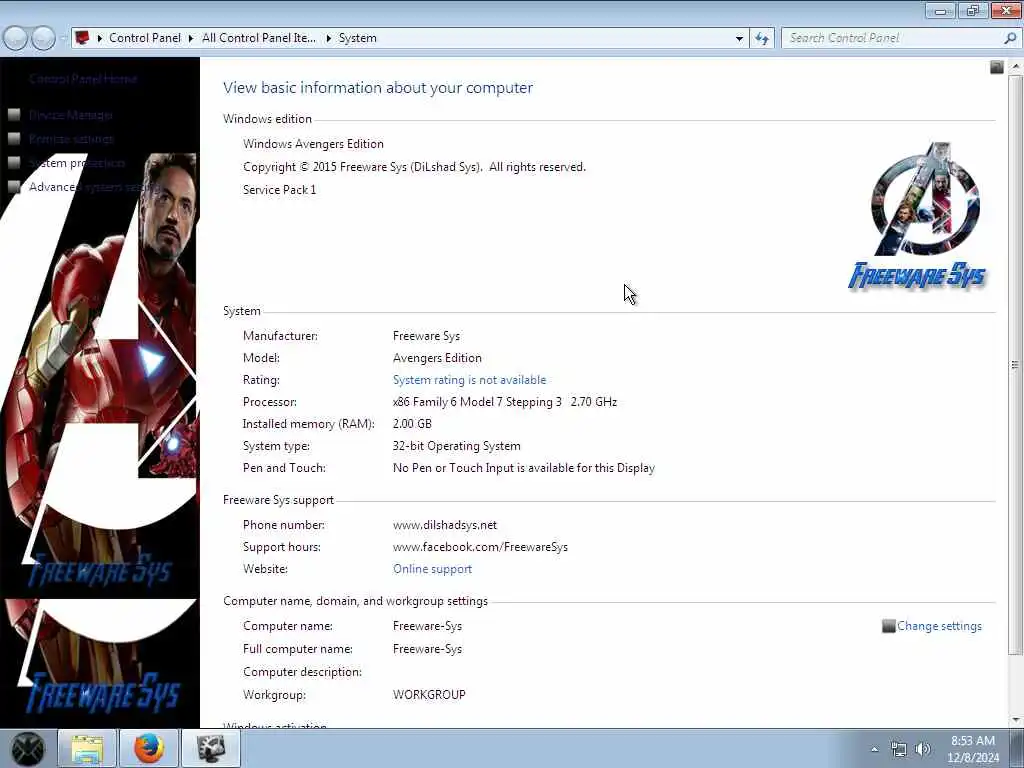The height and width of the screenshot is (768, 1024).
Task: Select text Service Pack 1
Action: (280, 189)
